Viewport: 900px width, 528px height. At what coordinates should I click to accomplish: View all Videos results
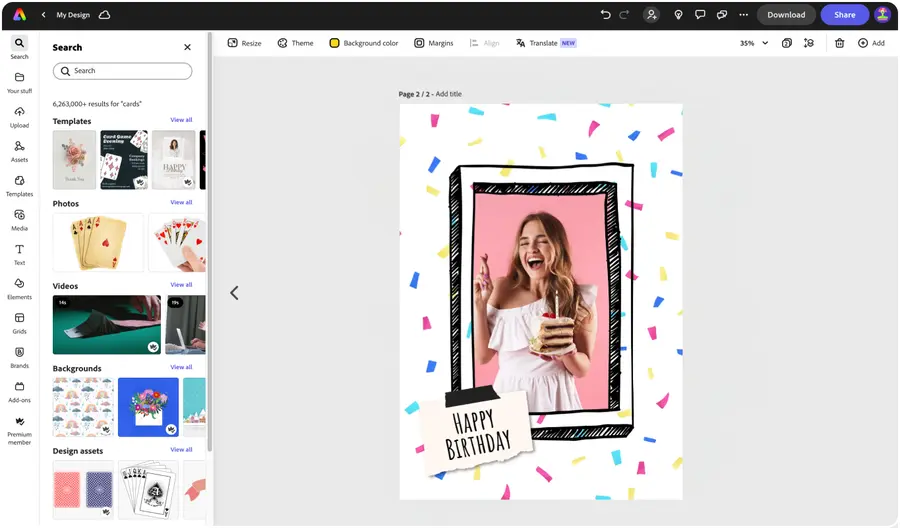pyautogui.click(x=181, y=285)
